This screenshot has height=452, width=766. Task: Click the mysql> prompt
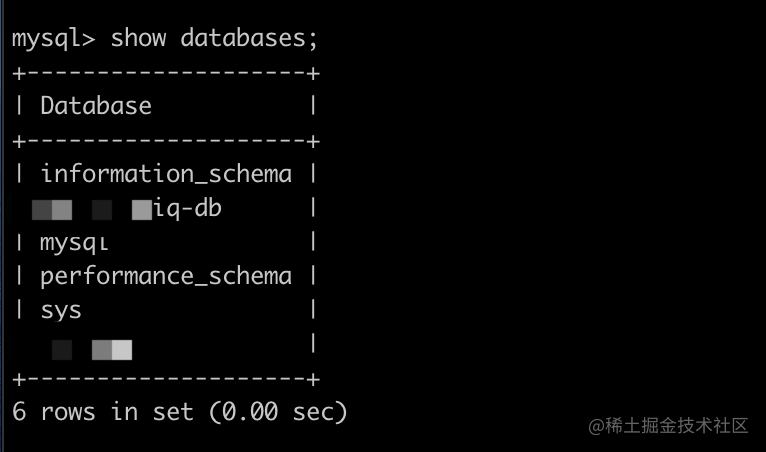click(53, 39)
